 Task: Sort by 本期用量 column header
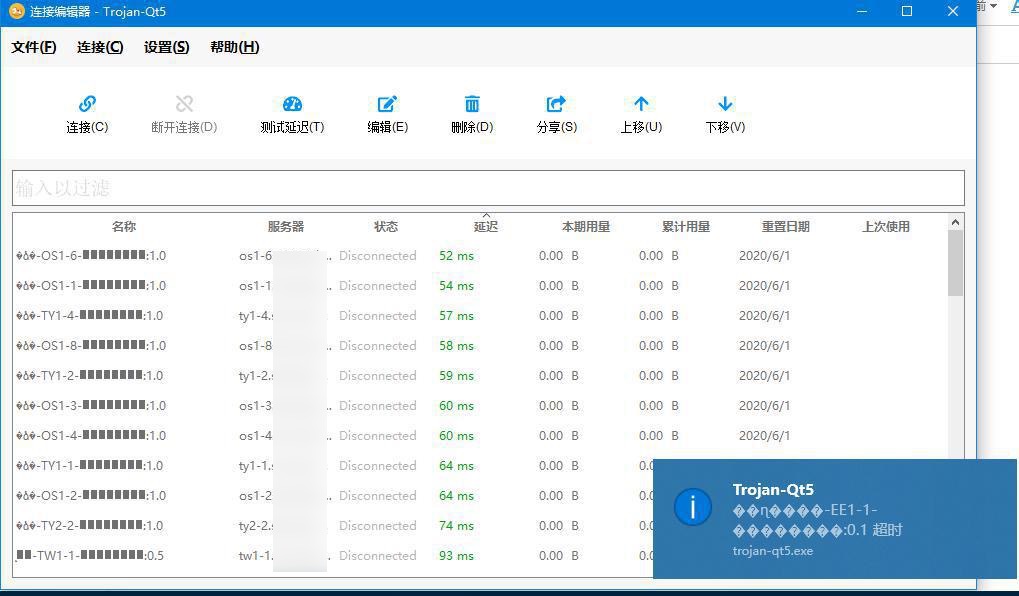click(x=586, y=226)
